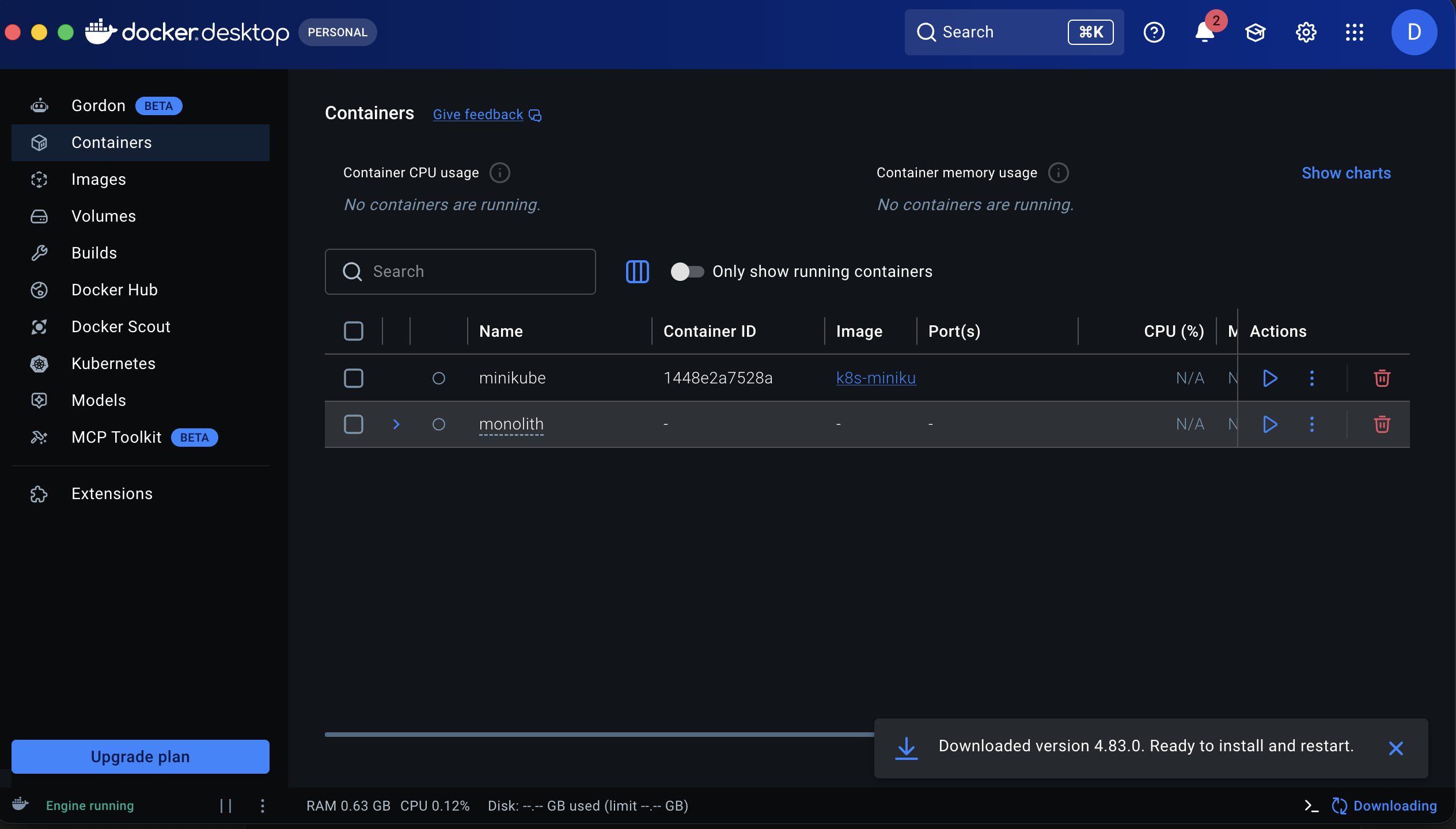Open Docker Hub section
This screenshot has height=829, width=1456.
pyautogui.click(x=141, y=290)
